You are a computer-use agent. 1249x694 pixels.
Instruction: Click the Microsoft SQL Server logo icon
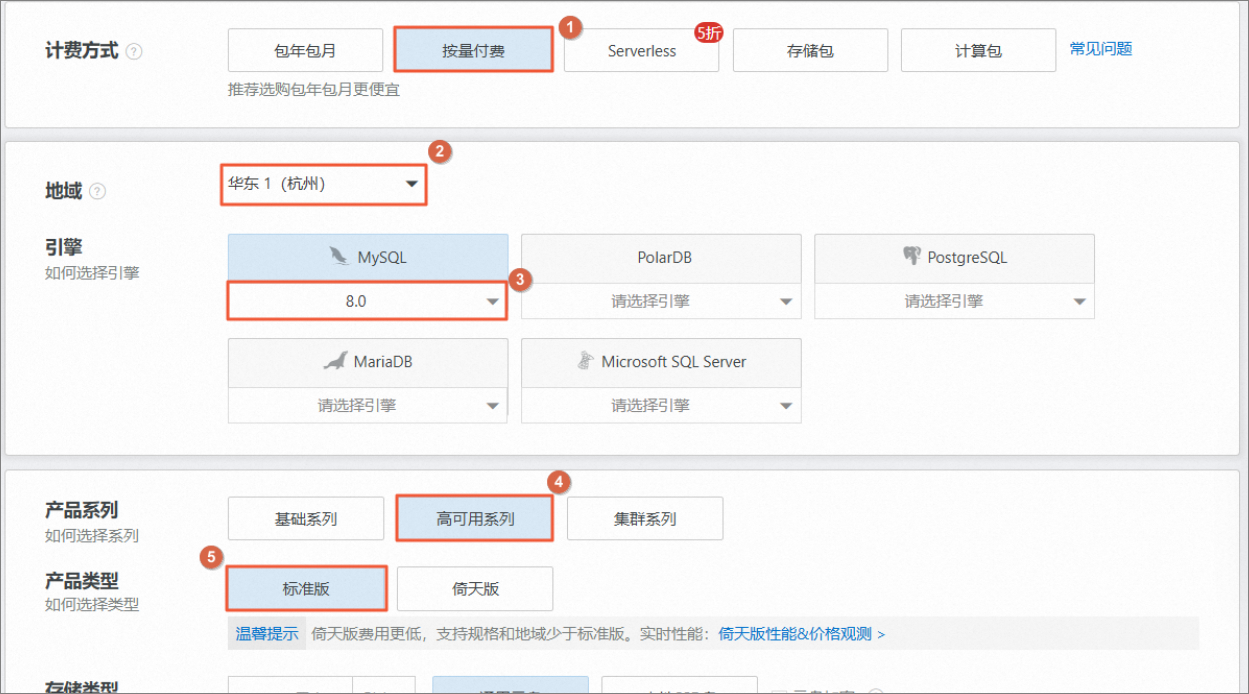pyautogui.click(x=585, y=361)
